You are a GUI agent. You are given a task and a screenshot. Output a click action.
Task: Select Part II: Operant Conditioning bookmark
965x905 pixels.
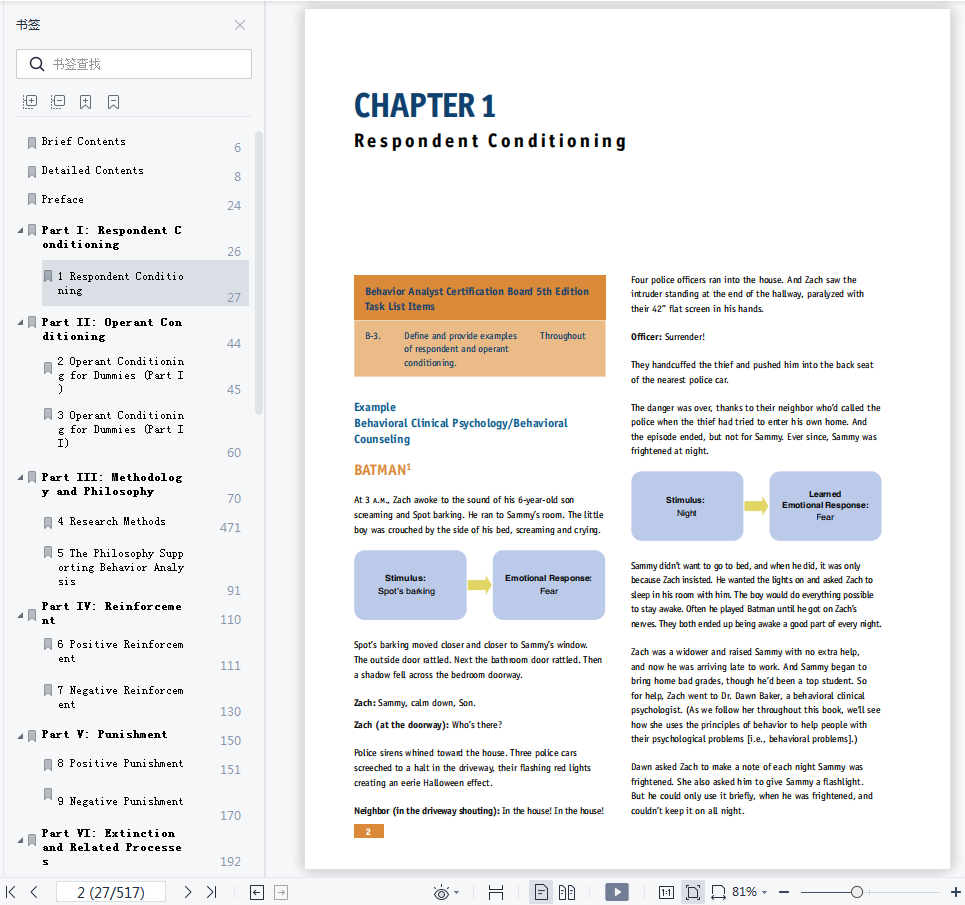[x=112, y=329]
